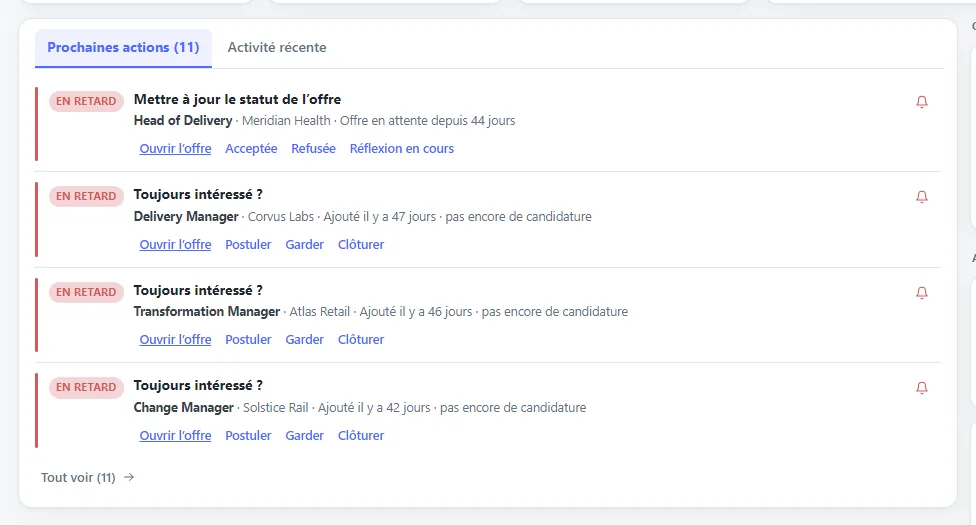Click the bell icon for Transformation Manager row
This screenshot has width=976, height=525.
click(922, 293)
